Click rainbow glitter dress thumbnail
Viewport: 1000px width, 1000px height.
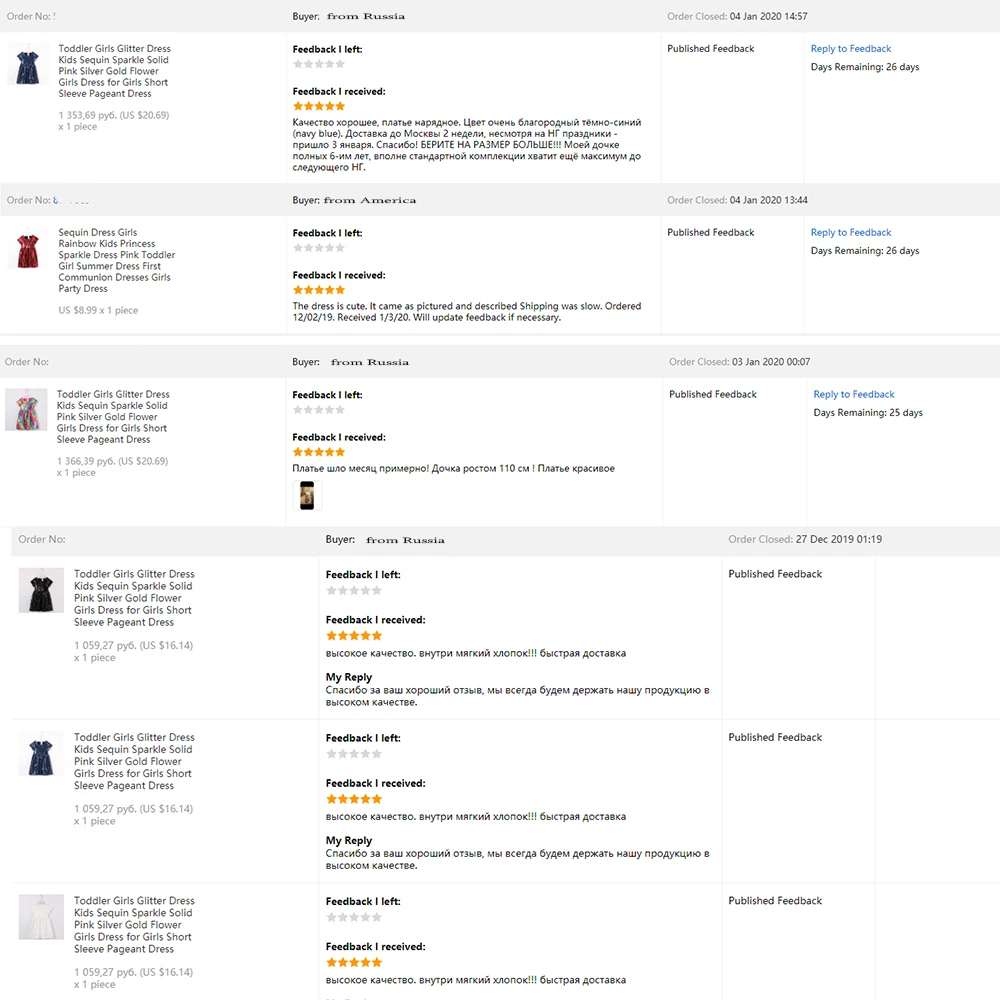[x=26, y=409]
